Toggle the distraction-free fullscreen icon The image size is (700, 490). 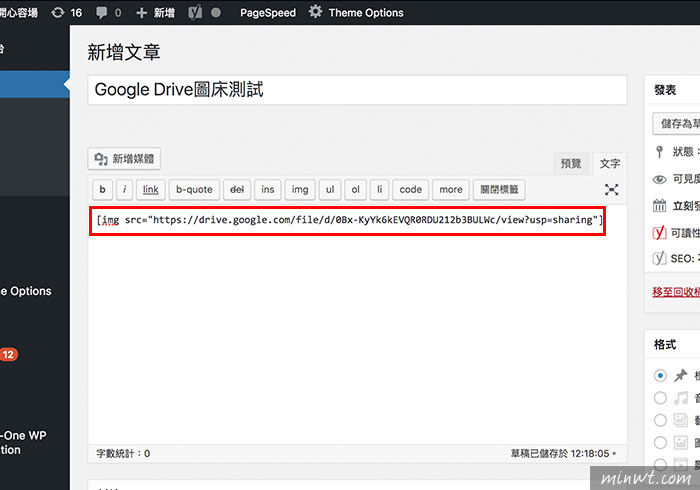(611, 190)
